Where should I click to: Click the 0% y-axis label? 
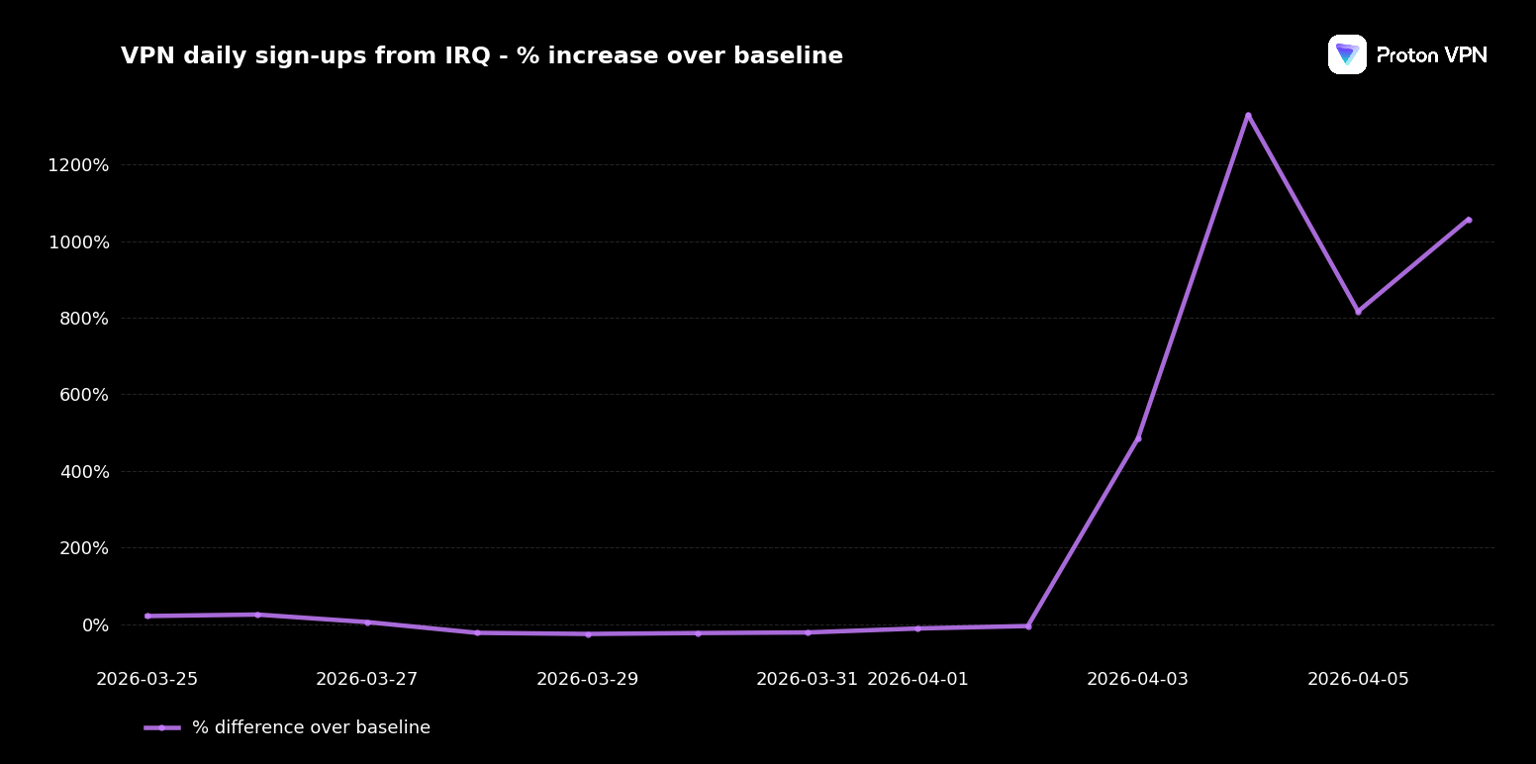96,625
